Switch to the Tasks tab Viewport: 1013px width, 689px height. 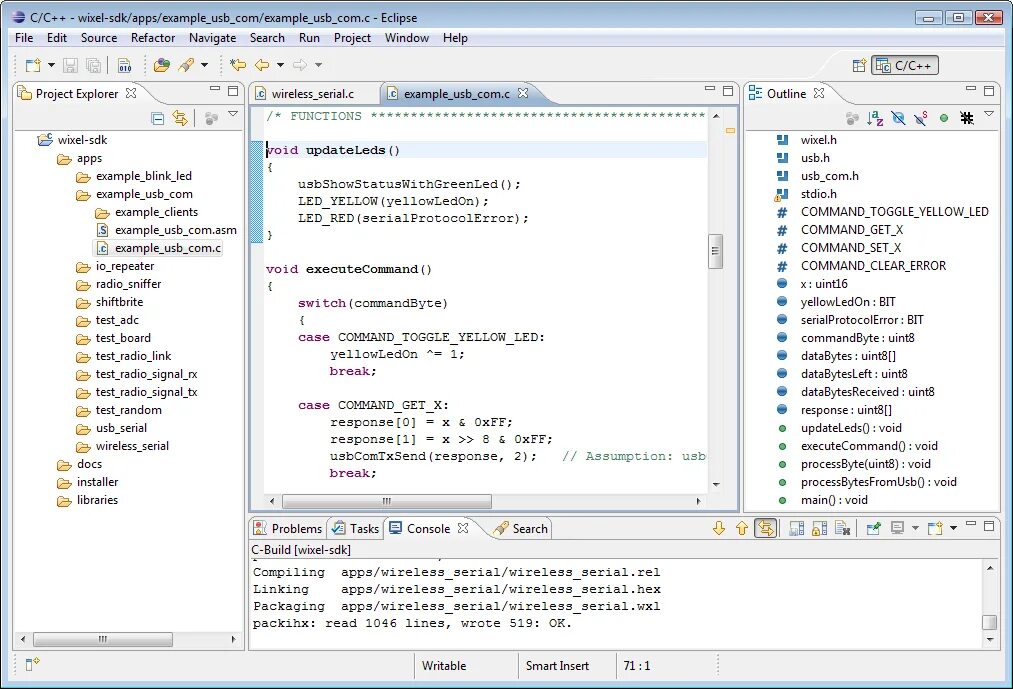(x=355, y=529)
